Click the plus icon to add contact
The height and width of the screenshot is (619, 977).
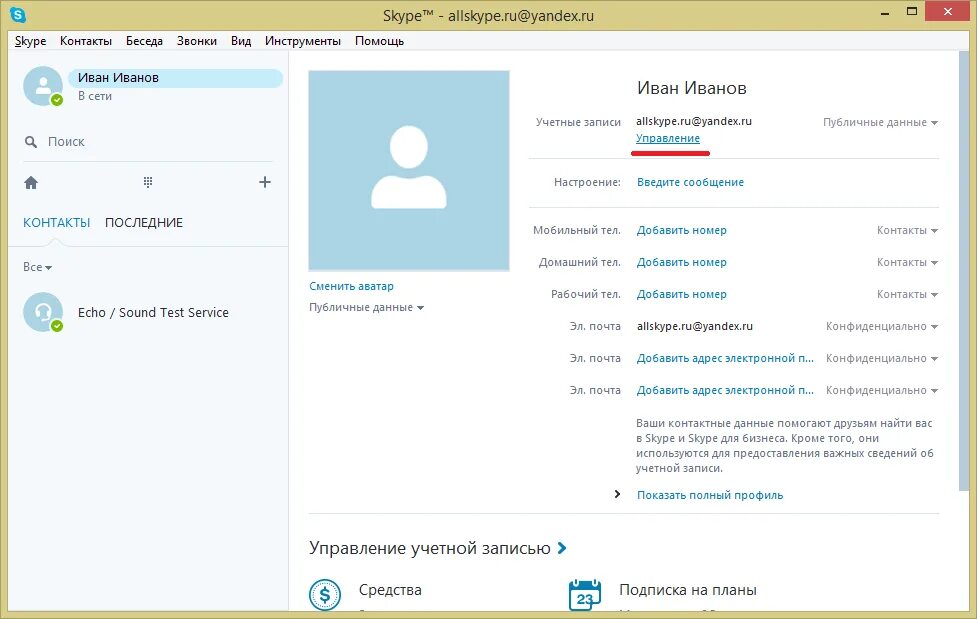pyautogui.click(x=265, y=182)
